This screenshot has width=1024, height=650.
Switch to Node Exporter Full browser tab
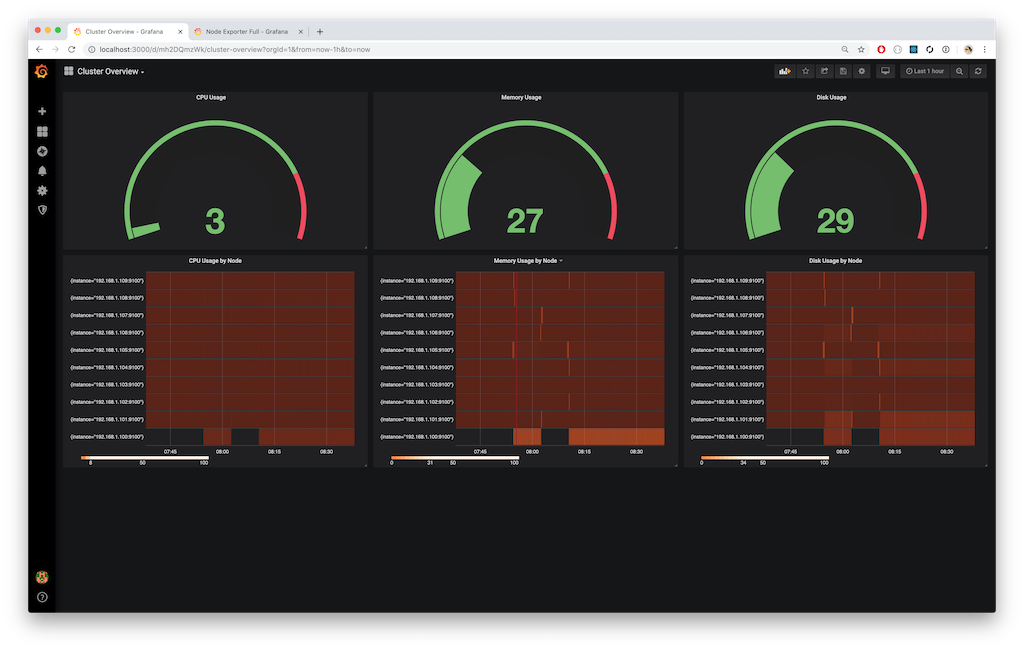[247, 31]
